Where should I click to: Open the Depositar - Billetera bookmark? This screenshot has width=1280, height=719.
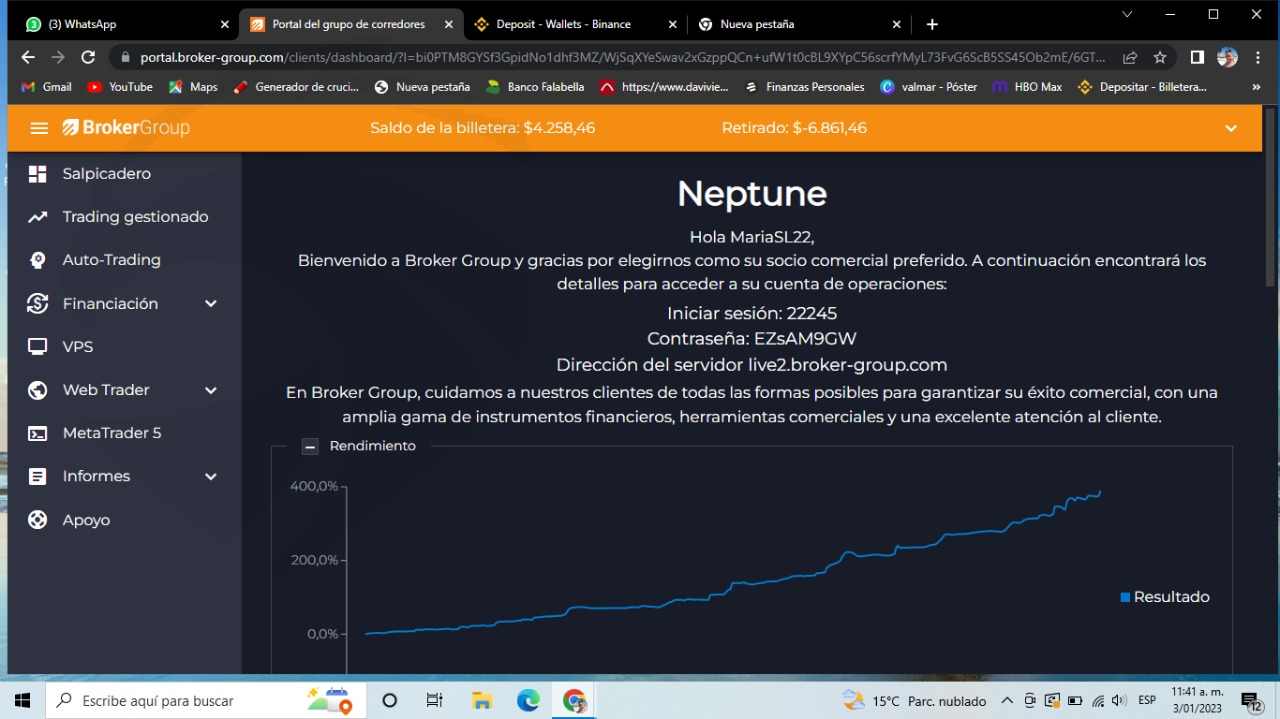click(1142, 87)
